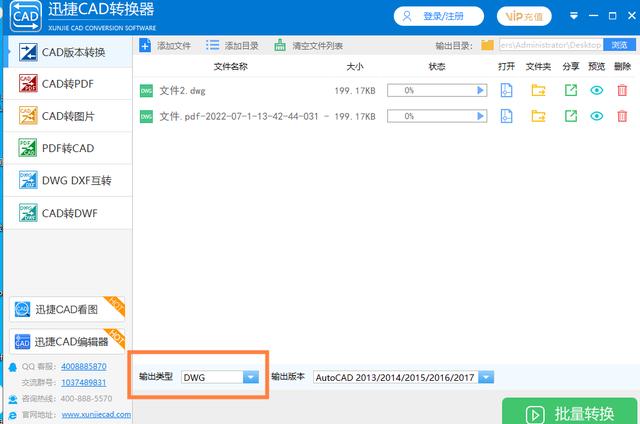The width and height of the screenshot is (640, 424).
Task: Click the 咨询热线 support icon
Action: (x=13, y=399)
